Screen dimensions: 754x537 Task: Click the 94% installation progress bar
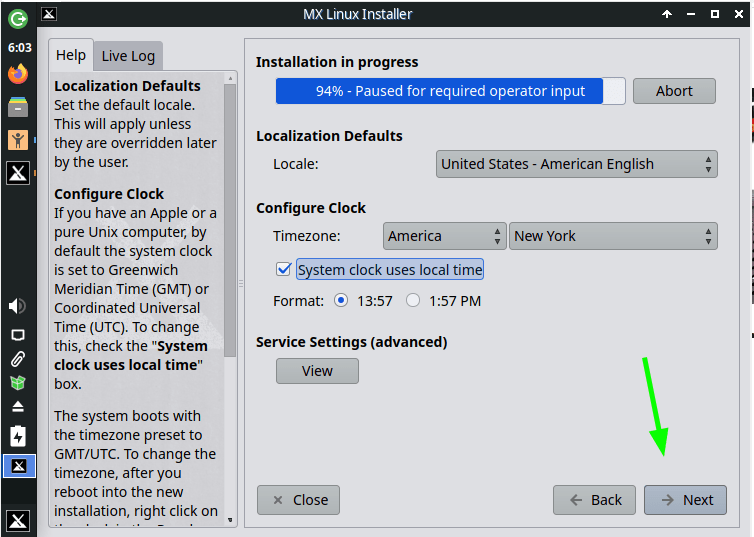(x=451, y=91)
